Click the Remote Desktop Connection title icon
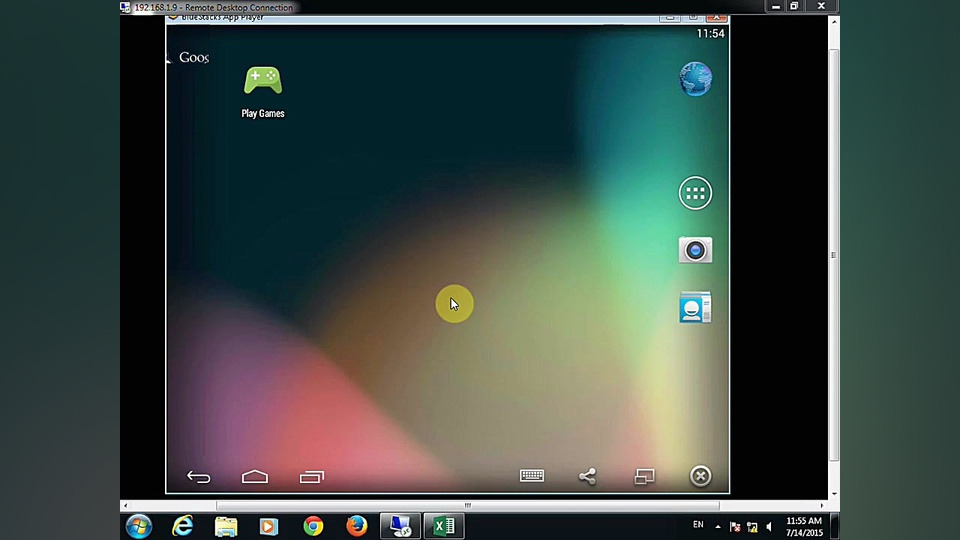 coord(126,7)
